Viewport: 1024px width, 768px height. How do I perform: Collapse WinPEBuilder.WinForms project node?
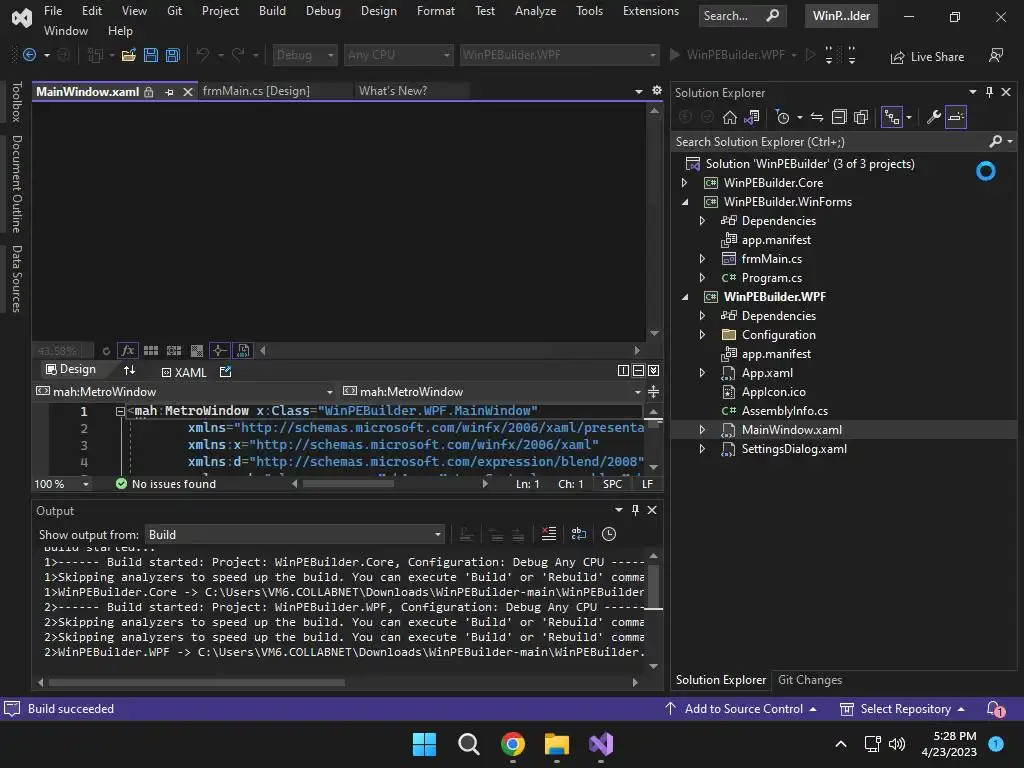[x=684, y=202]
